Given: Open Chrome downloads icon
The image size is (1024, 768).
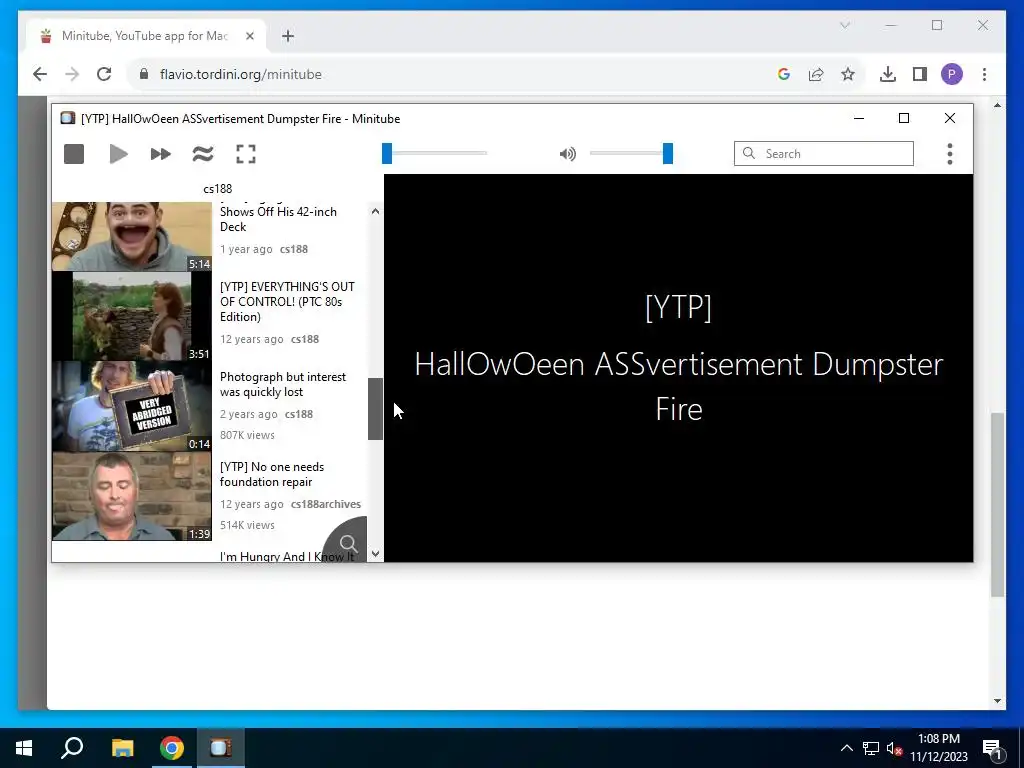Looking at the screenshot, I should tap(888, 74).
